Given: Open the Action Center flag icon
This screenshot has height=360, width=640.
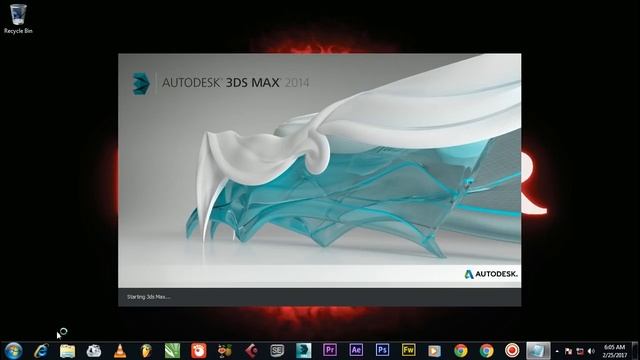Looking at the screenshot, I should tap(568, 351).
